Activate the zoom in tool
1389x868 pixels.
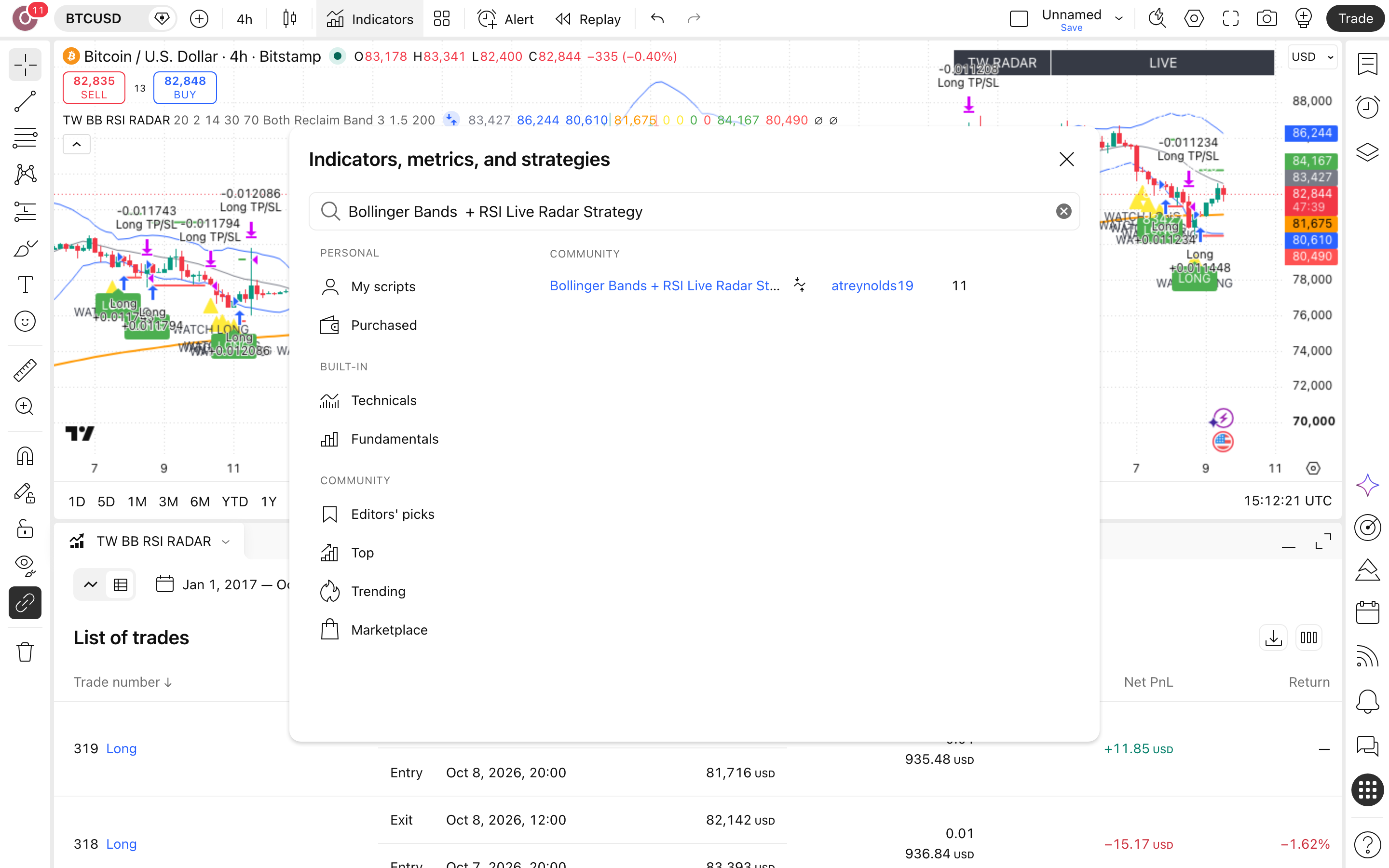(25, 407)
